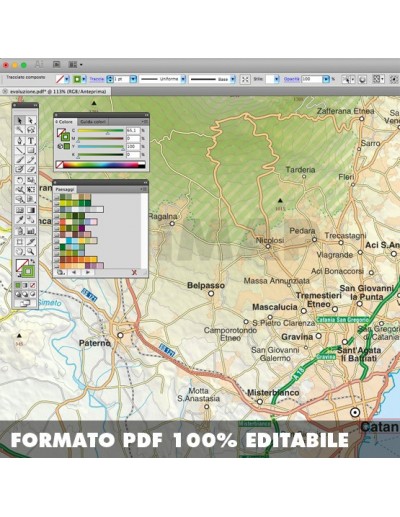Select the Eraser tool

tap(31, 169)
